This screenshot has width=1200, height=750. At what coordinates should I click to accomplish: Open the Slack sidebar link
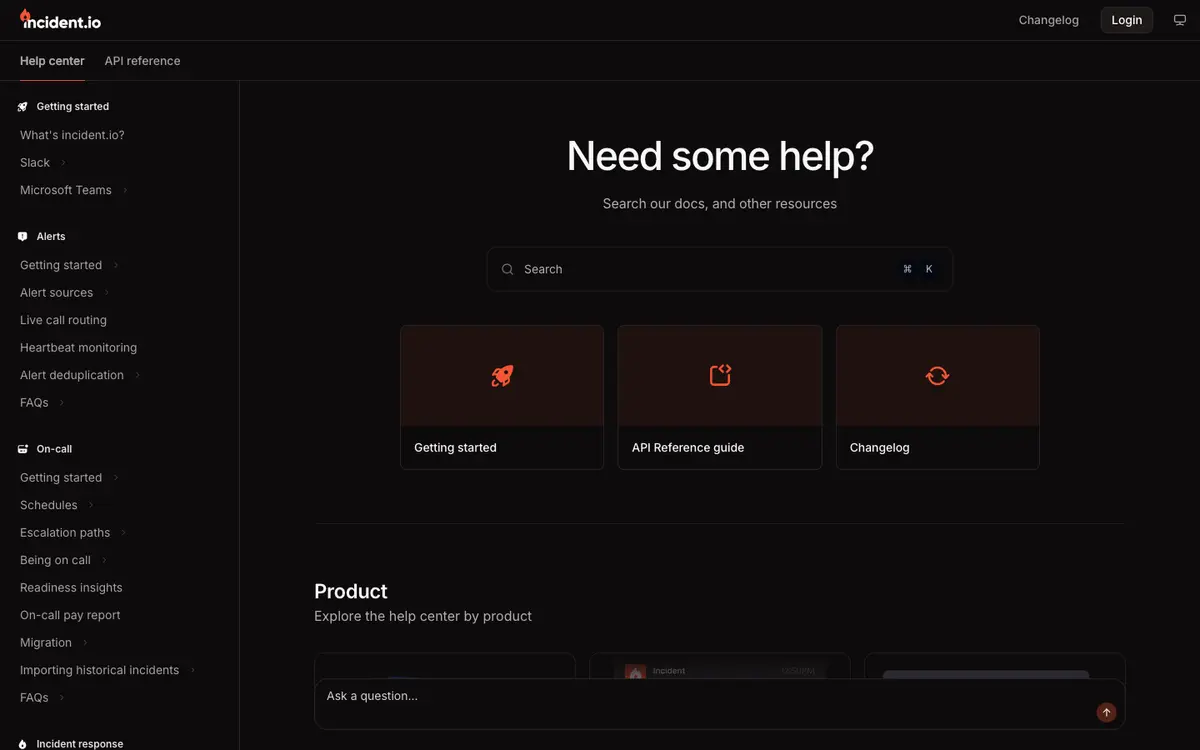tap(35, 163)
